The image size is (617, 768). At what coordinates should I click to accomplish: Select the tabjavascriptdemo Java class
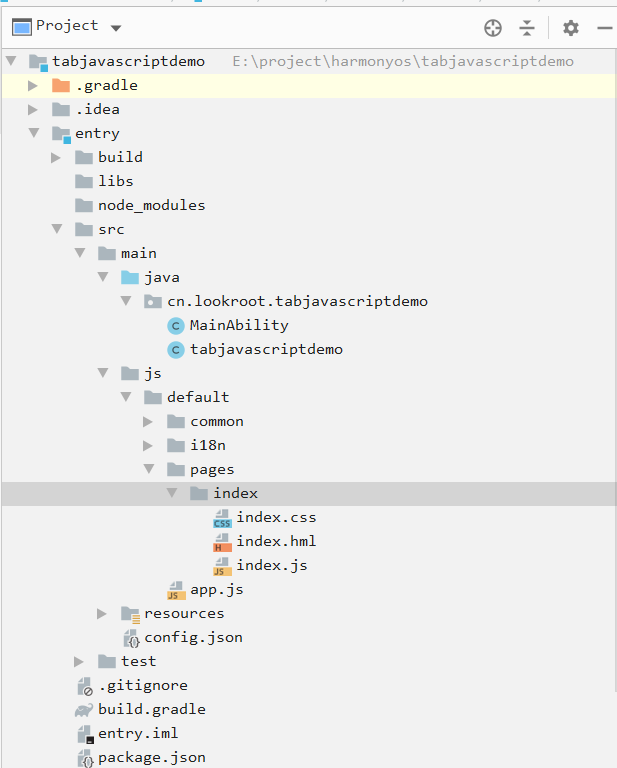click(266, 349)
